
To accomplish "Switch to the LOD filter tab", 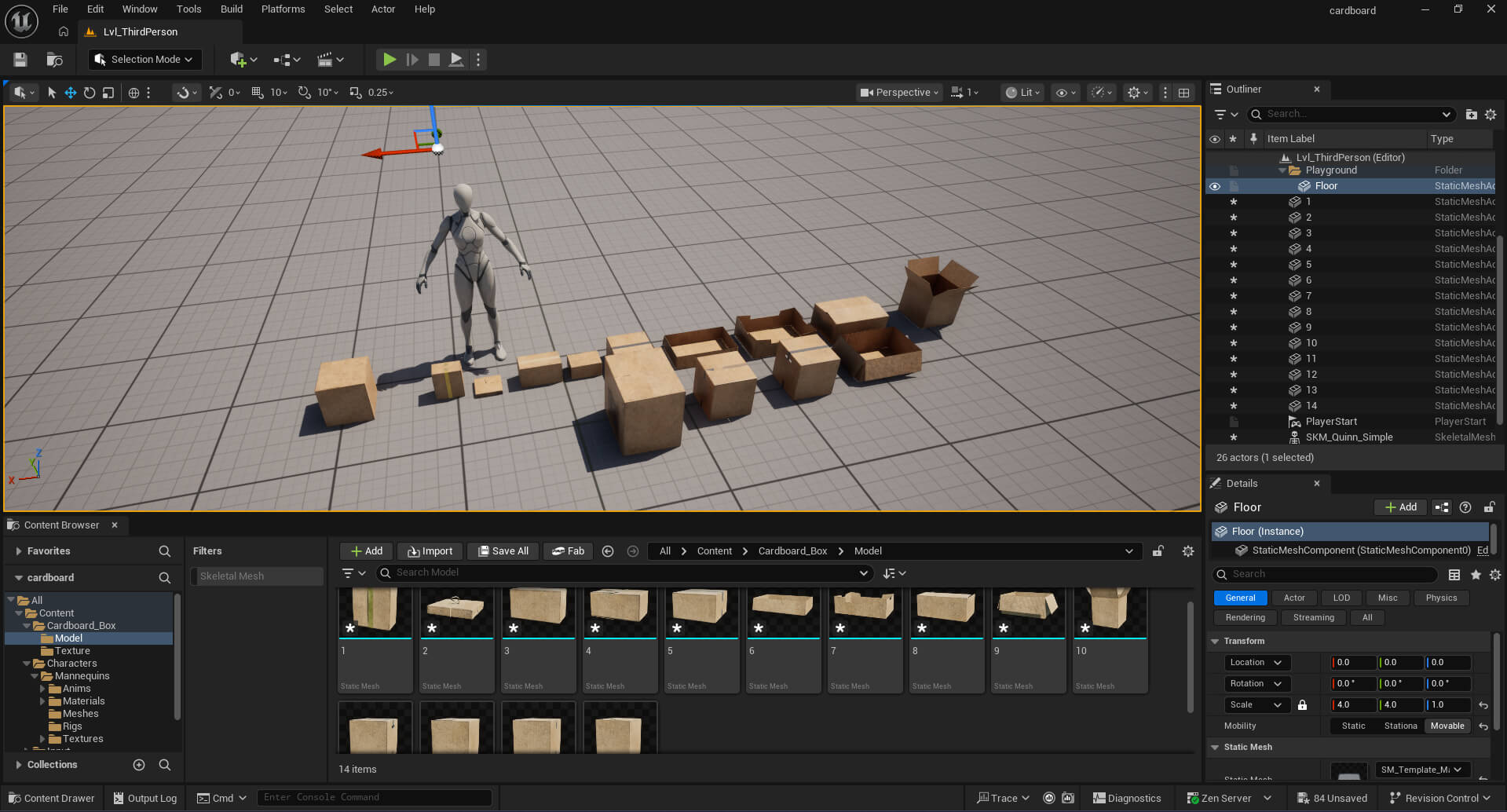I will coord(1341,598).
